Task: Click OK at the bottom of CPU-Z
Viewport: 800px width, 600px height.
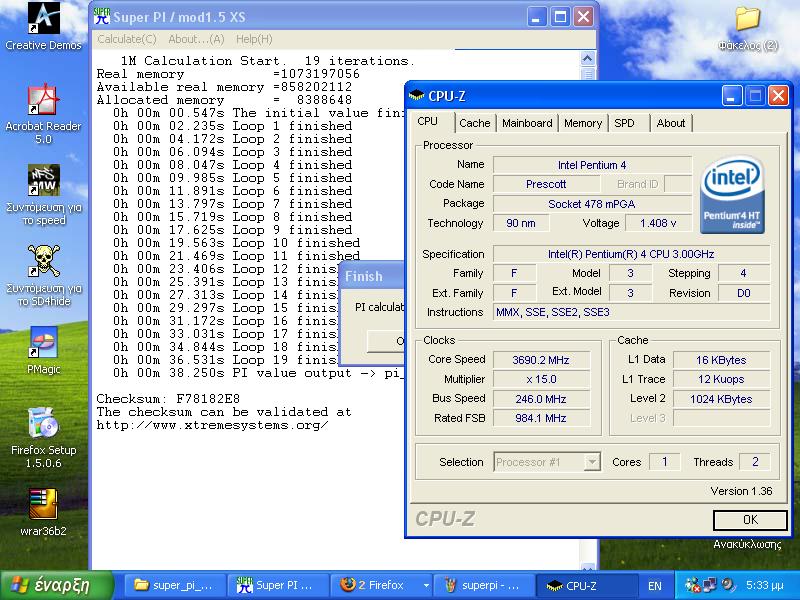Action: click(x=750, y=520)
